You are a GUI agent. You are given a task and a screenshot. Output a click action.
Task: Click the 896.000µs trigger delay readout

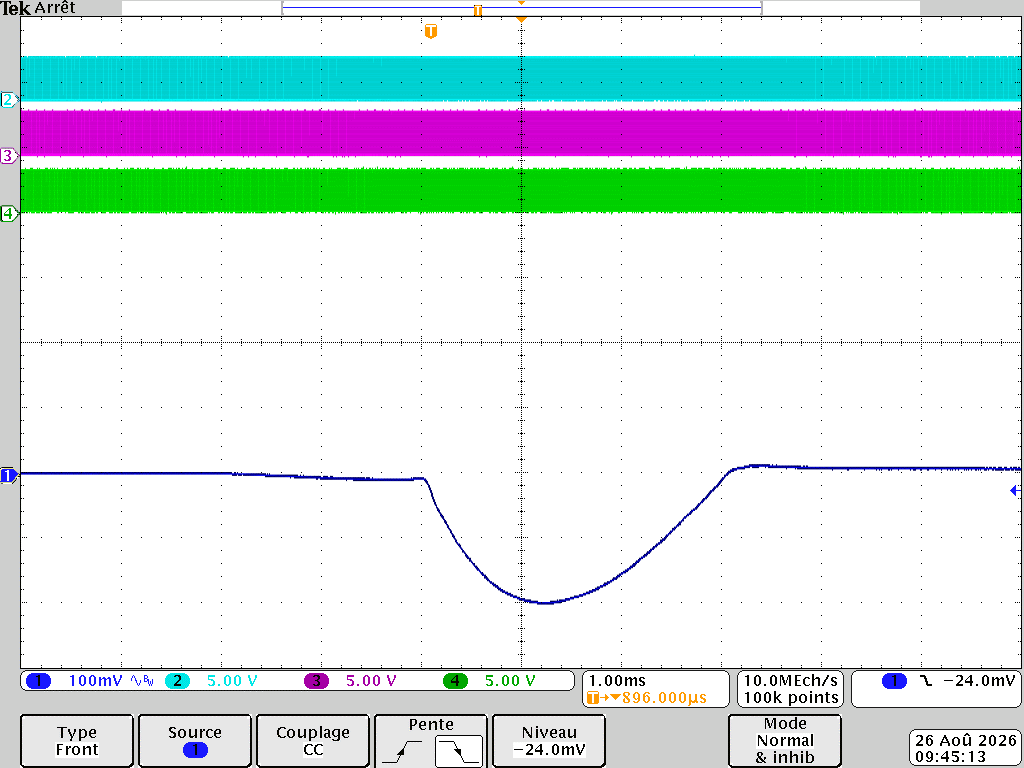pyautogui.click(x=664, y=698)
